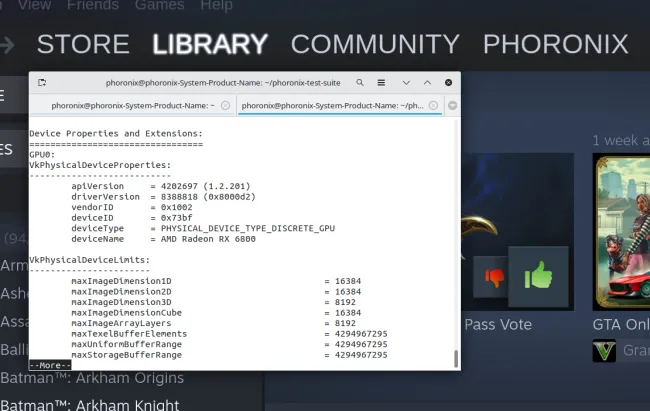Click the driverVersion 8388818 line
The image size is (650, 411).
click(x=163, y=197)
